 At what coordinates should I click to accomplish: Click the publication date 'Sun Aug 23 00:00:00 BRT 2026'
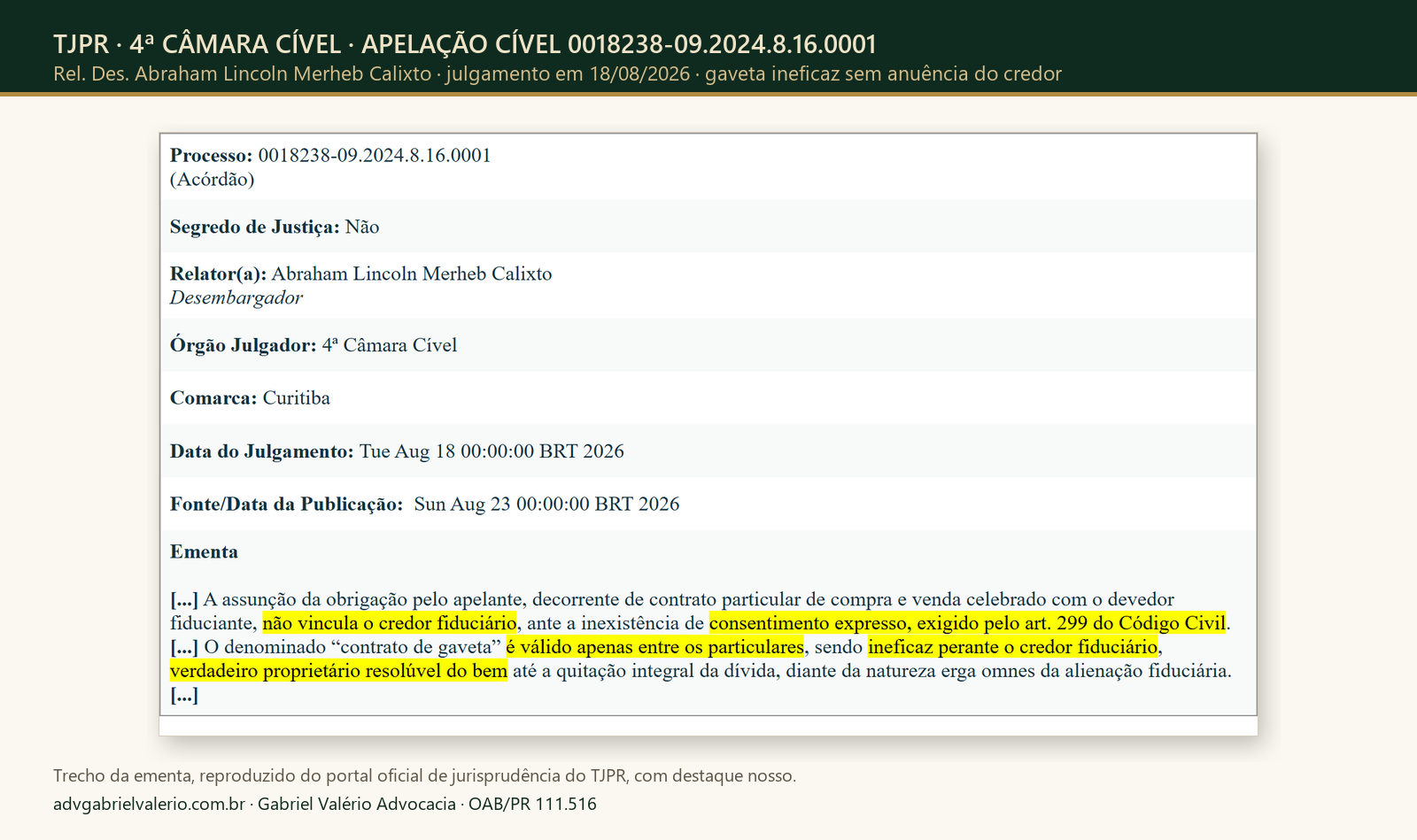pyautogui.click(x=546, y=505)
